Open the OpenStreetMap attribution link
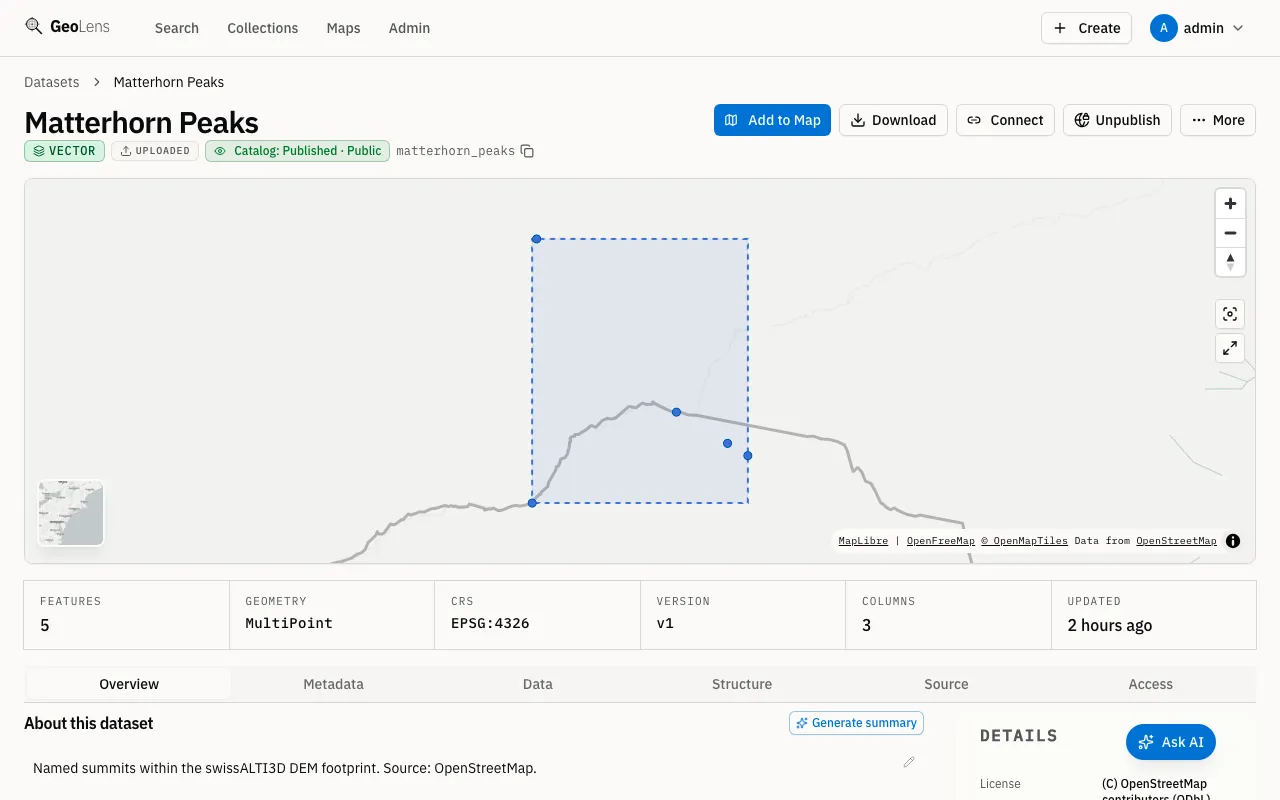The image size is (1280, 800). (x=1176, y=541)
